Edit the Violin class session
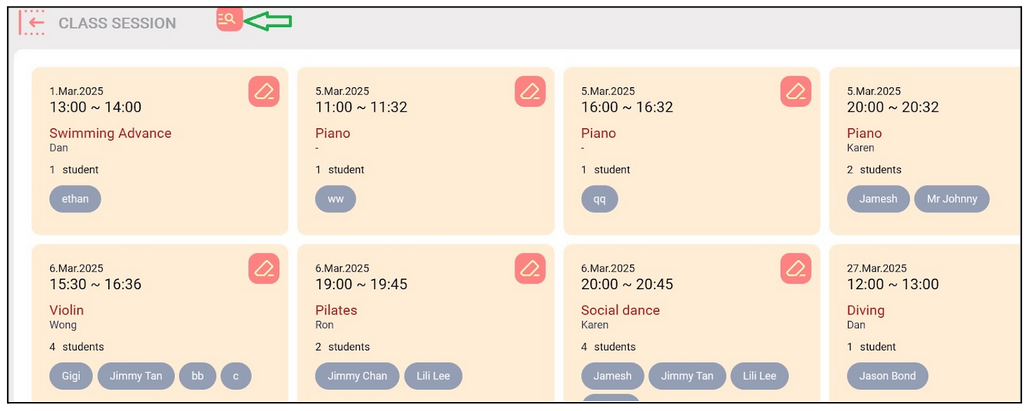Viewport: 1028px width, 411px height. tap(264, 268)
